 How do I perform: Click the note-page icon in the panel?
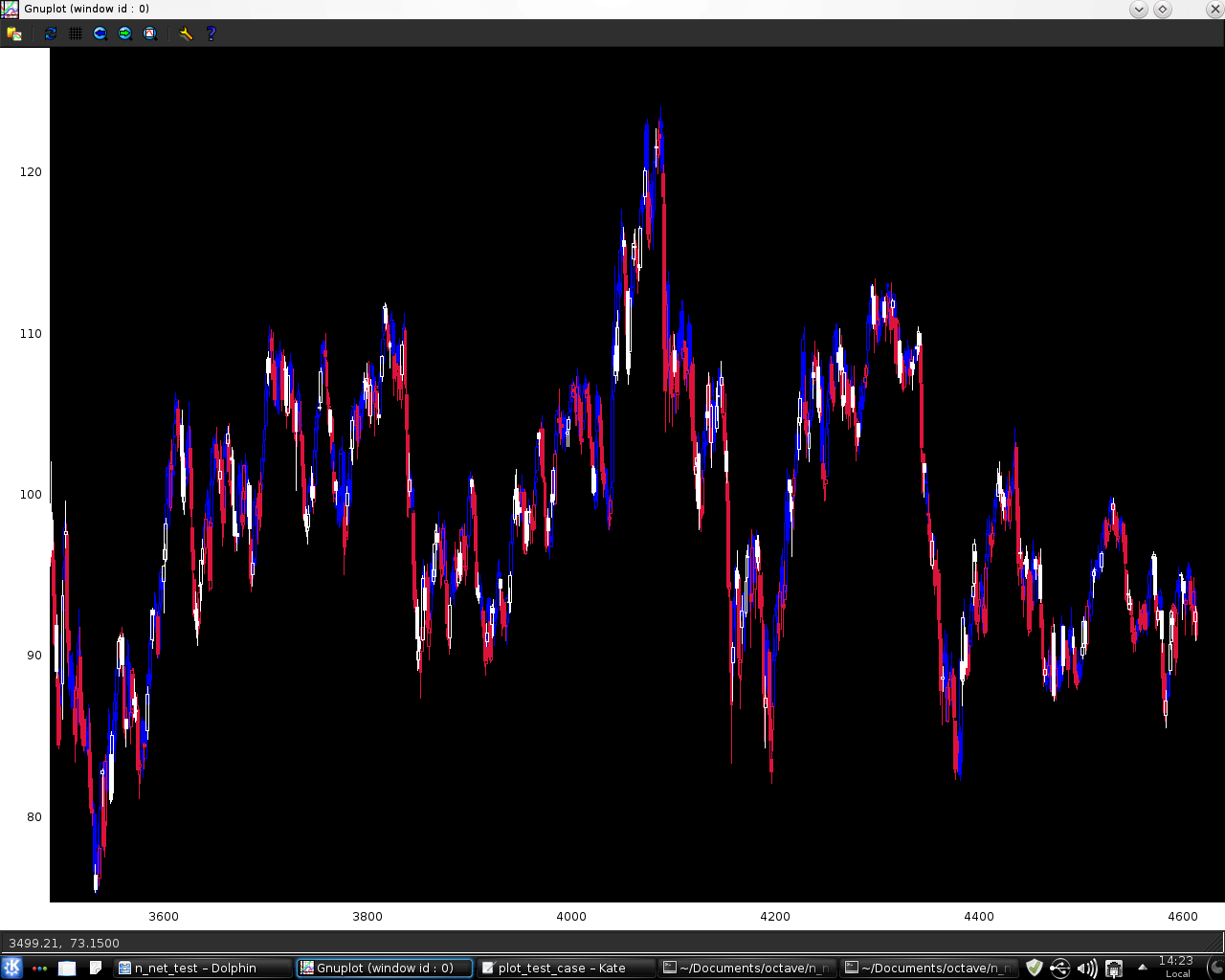tap(96, 968)
